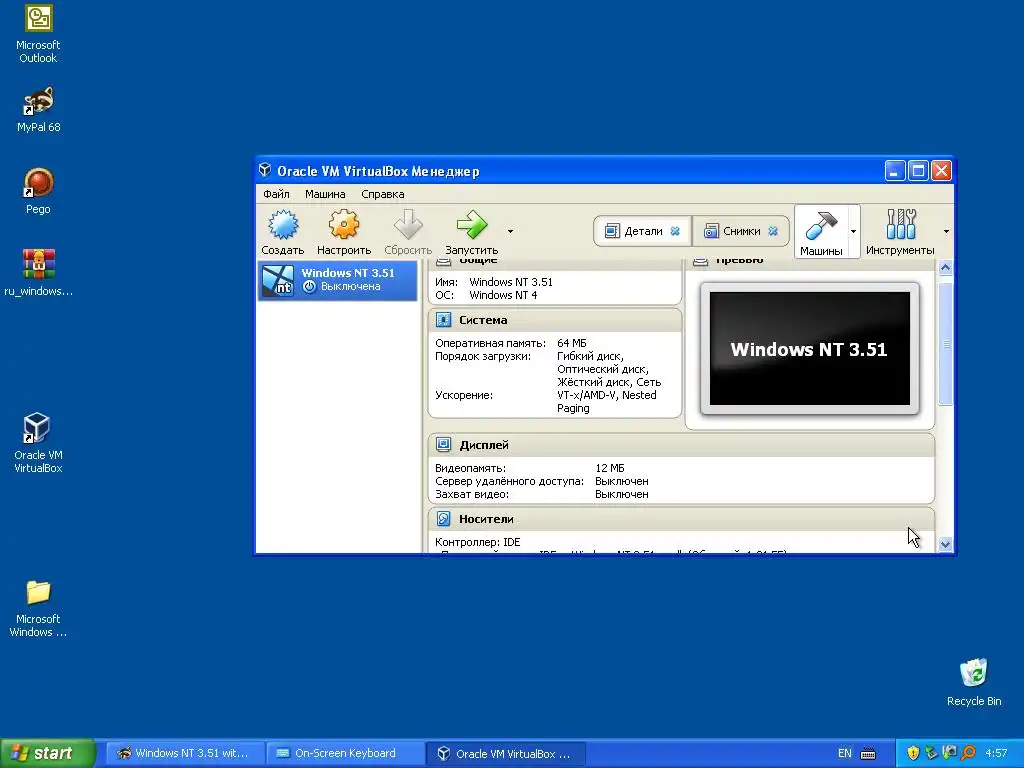Viewport: 1024px width, 768px height.
Task: Select the Windows NT 3.51 VM entry
Action: point(338,280)
